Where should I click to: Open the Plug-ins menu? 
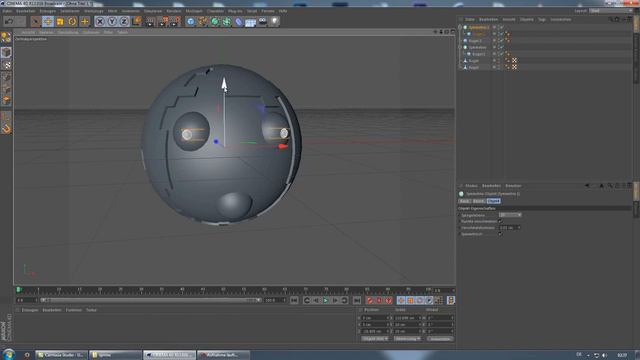(x=235, y=11)
